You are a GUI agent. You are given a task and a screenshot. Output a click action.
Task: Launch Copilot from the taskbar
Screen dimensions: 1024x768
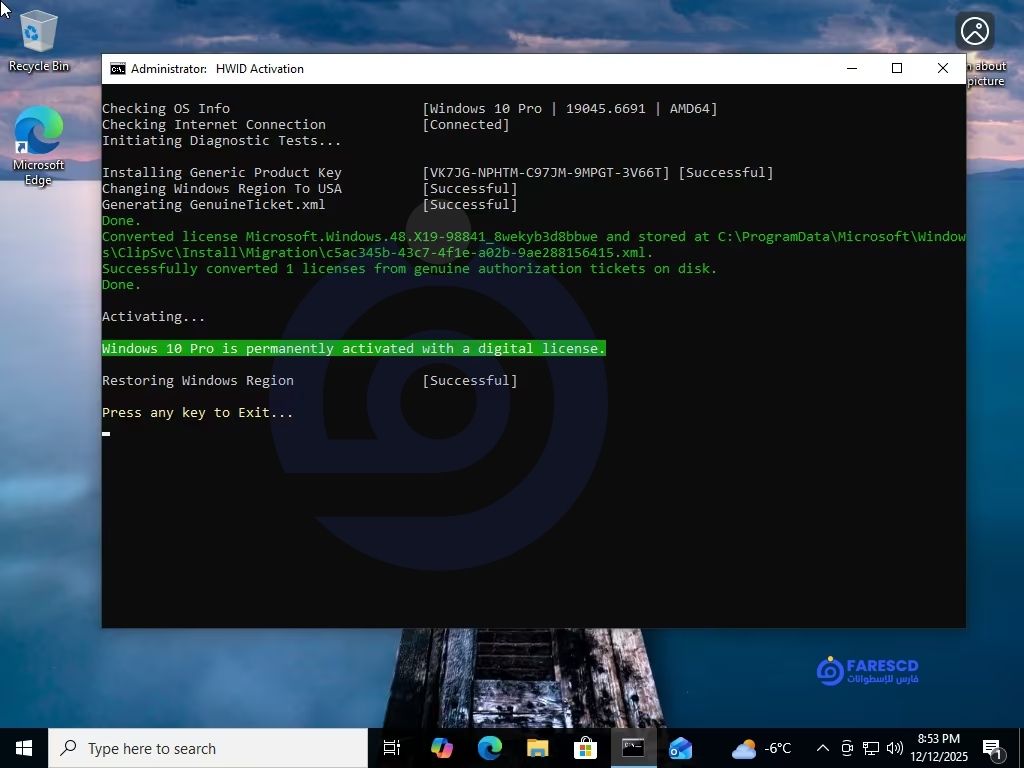441,748
